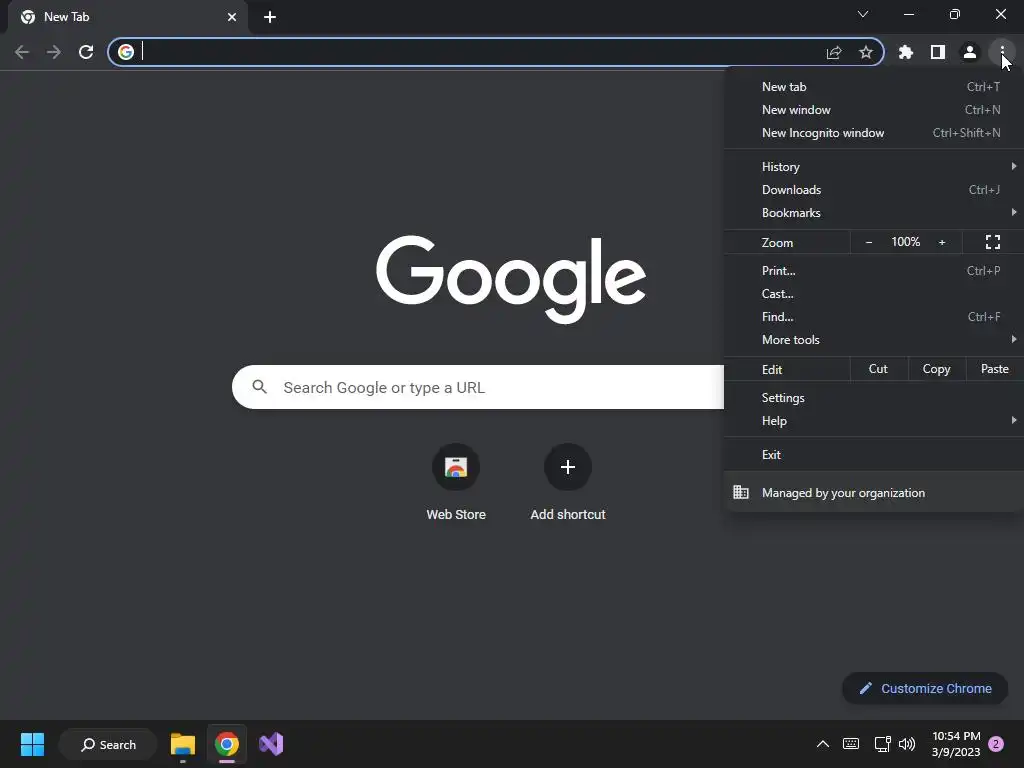This screenshot has height=768, width=1024.
Task: Open the profile avatar icon
Action: [970, 52]
